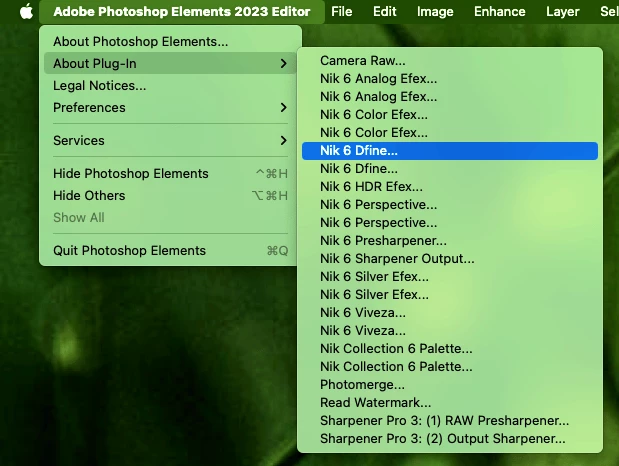619x466 pixels.
Task: Expand the About Plug-In submenu
Action: [x=170, y=63]
